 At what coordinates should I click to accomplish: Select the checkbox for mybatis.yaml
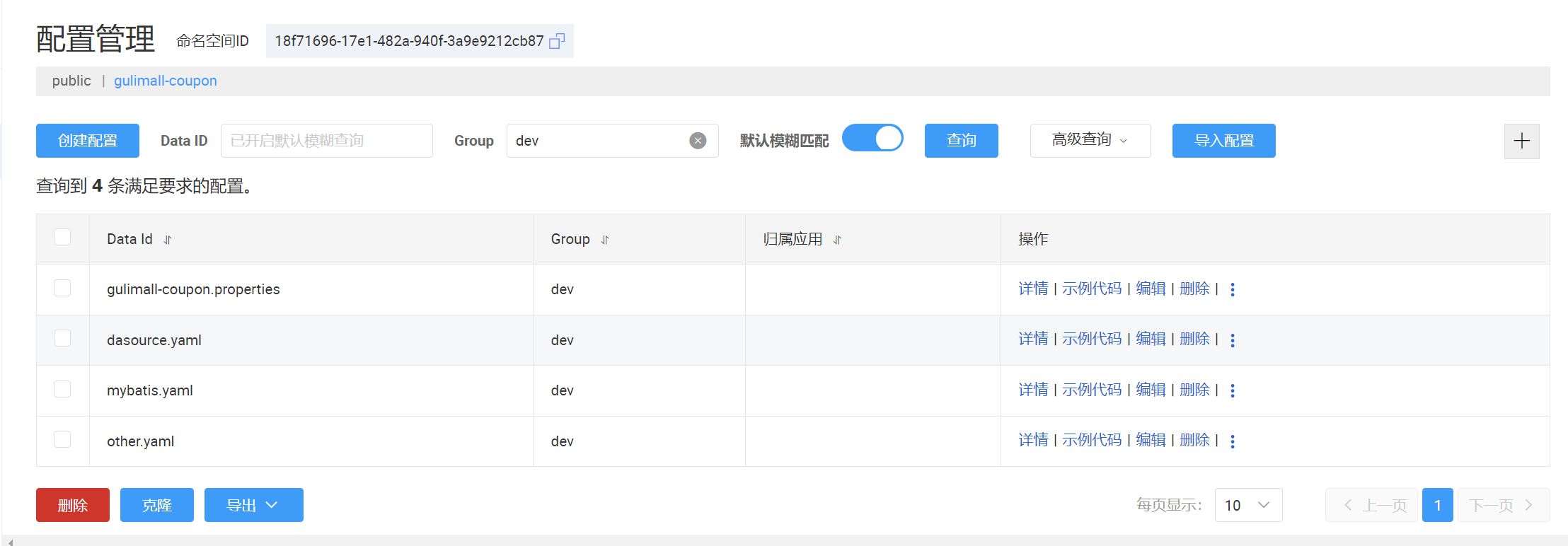coord(62,389)
